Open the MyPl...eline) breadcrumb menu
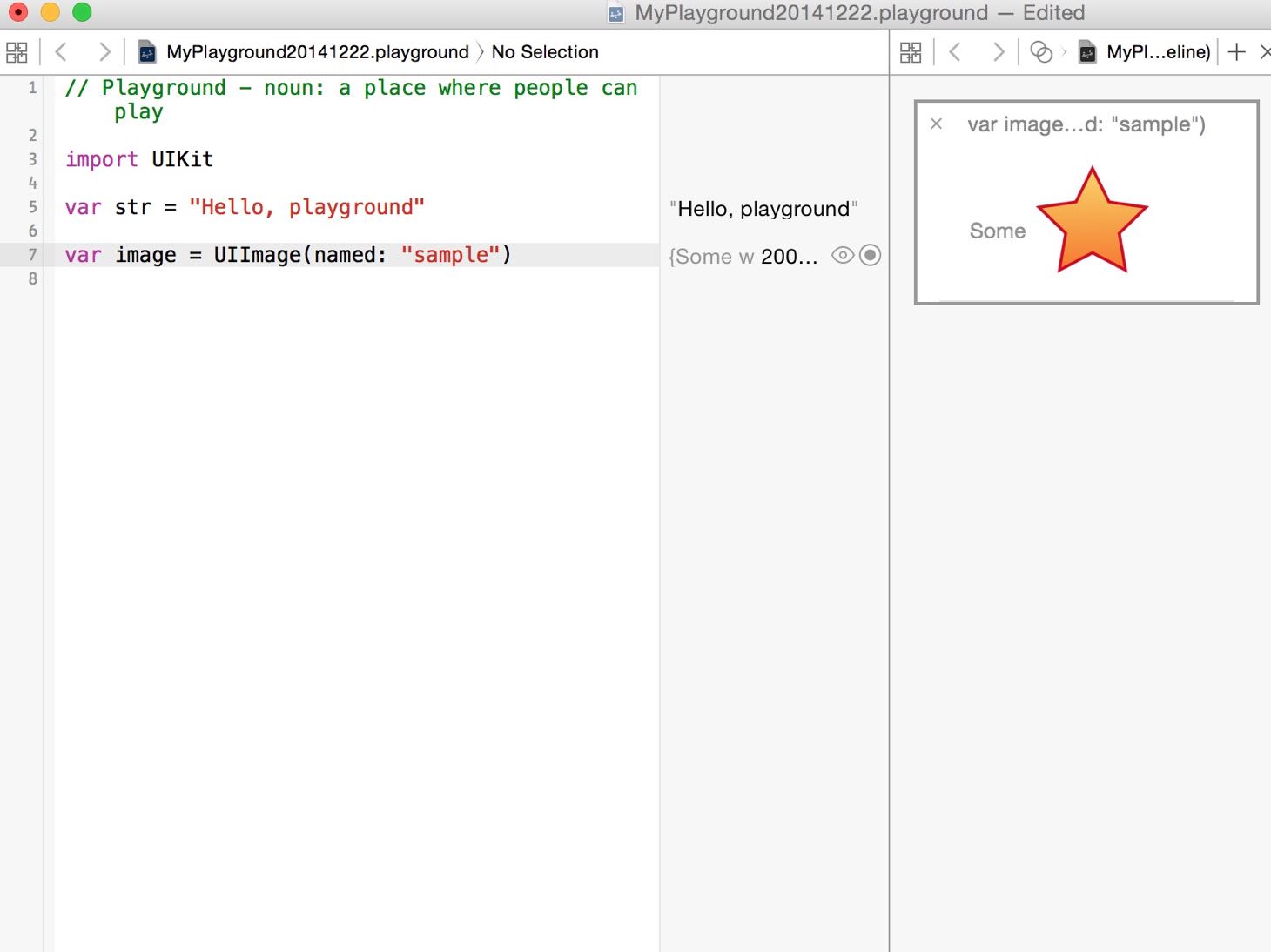1271x952 pixels. 1159,52
